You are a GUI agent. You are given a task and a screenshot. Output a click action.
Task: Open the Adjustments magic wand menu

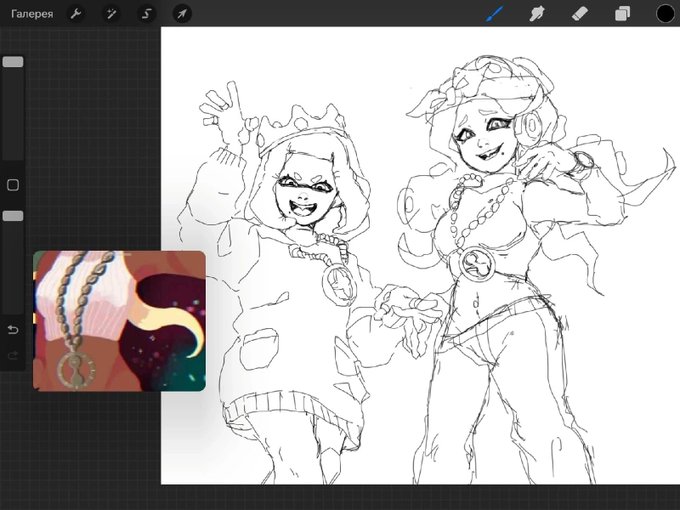coord(111,14)
